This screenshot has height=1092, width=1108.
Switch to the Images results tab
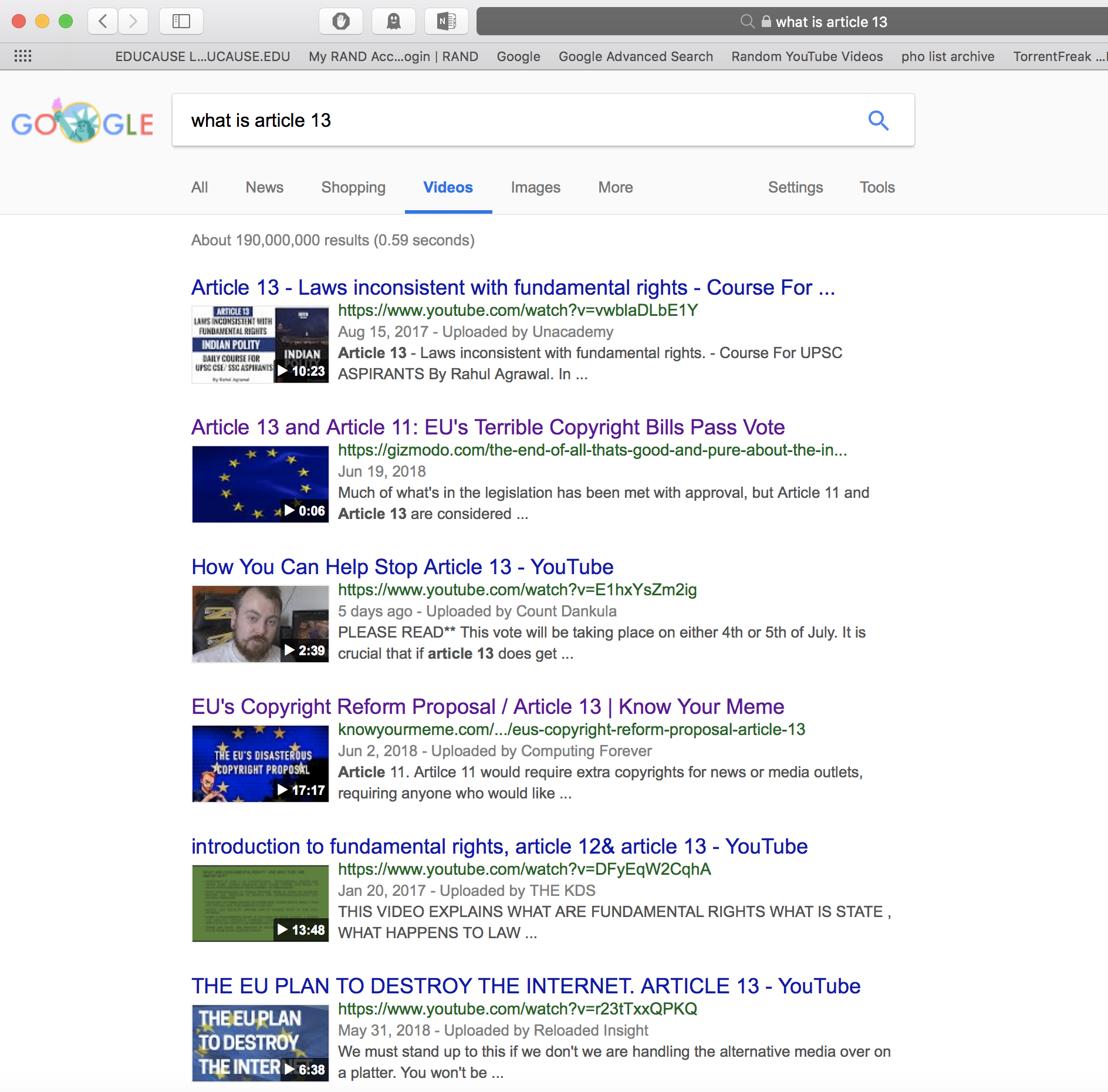535,187
